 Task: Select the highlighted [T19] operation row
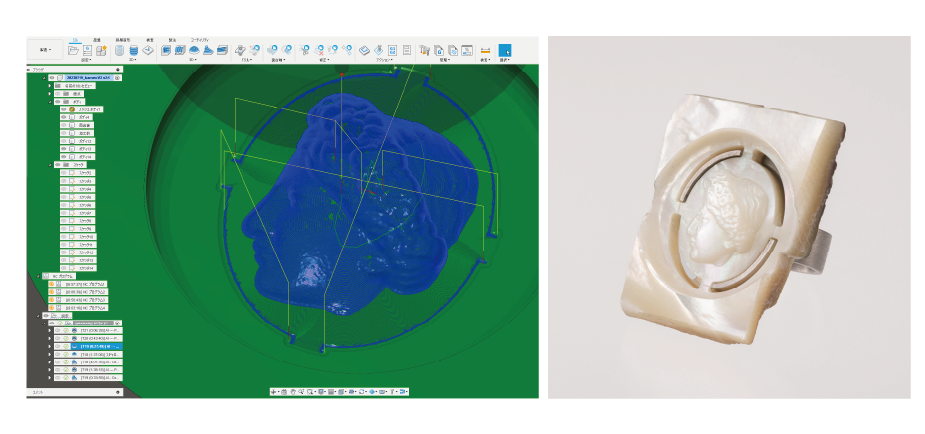pos(88,346)
